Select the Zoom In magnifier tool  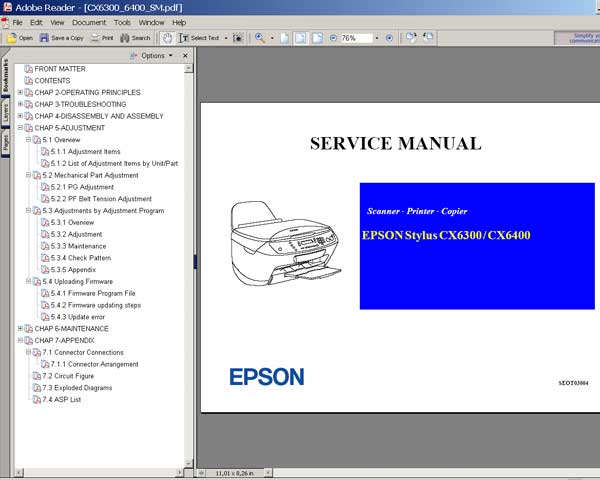coord(260,38)
